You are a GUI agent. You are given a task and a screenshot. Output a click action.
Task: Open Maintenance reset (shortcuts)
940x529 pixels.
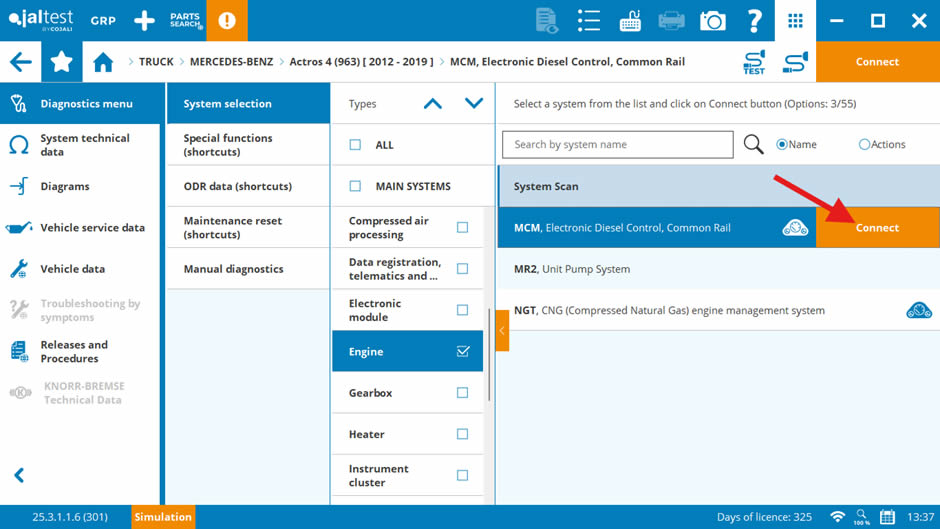248,228
